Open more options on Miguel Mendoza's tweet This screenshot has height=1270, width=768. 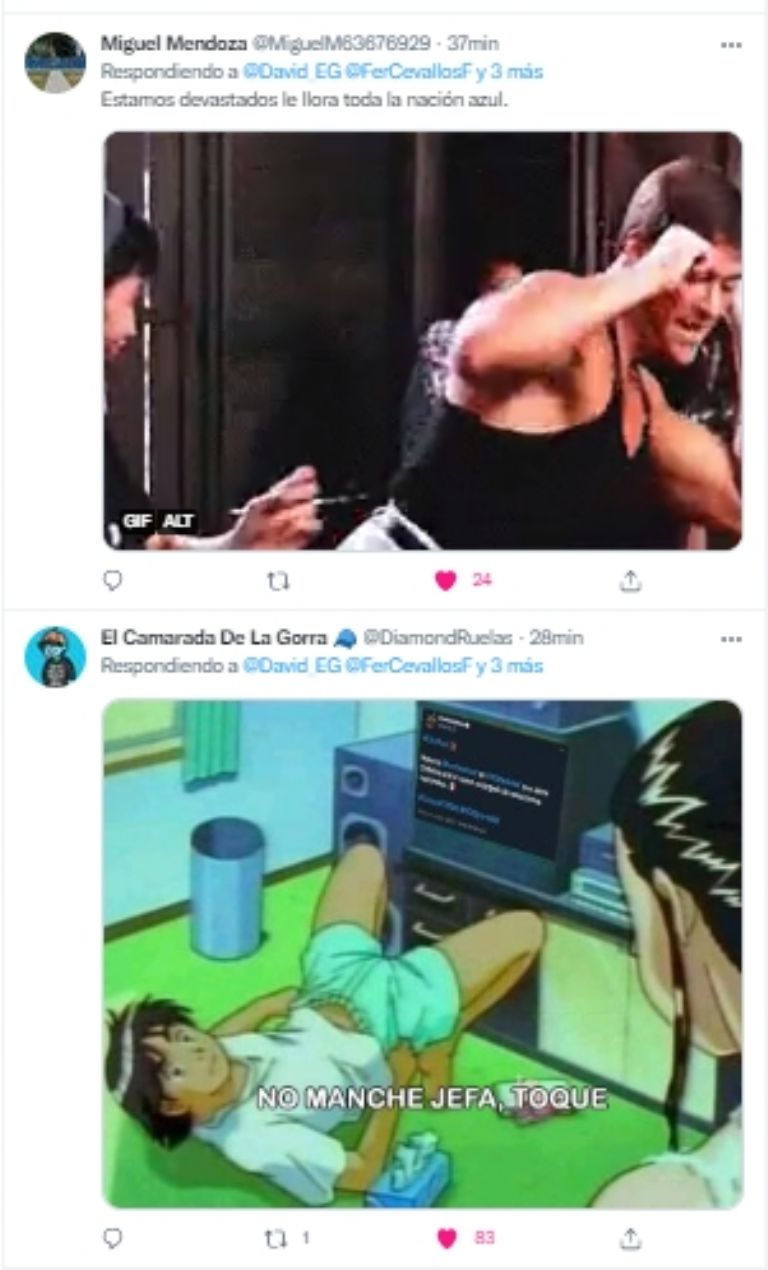[731, 45]
